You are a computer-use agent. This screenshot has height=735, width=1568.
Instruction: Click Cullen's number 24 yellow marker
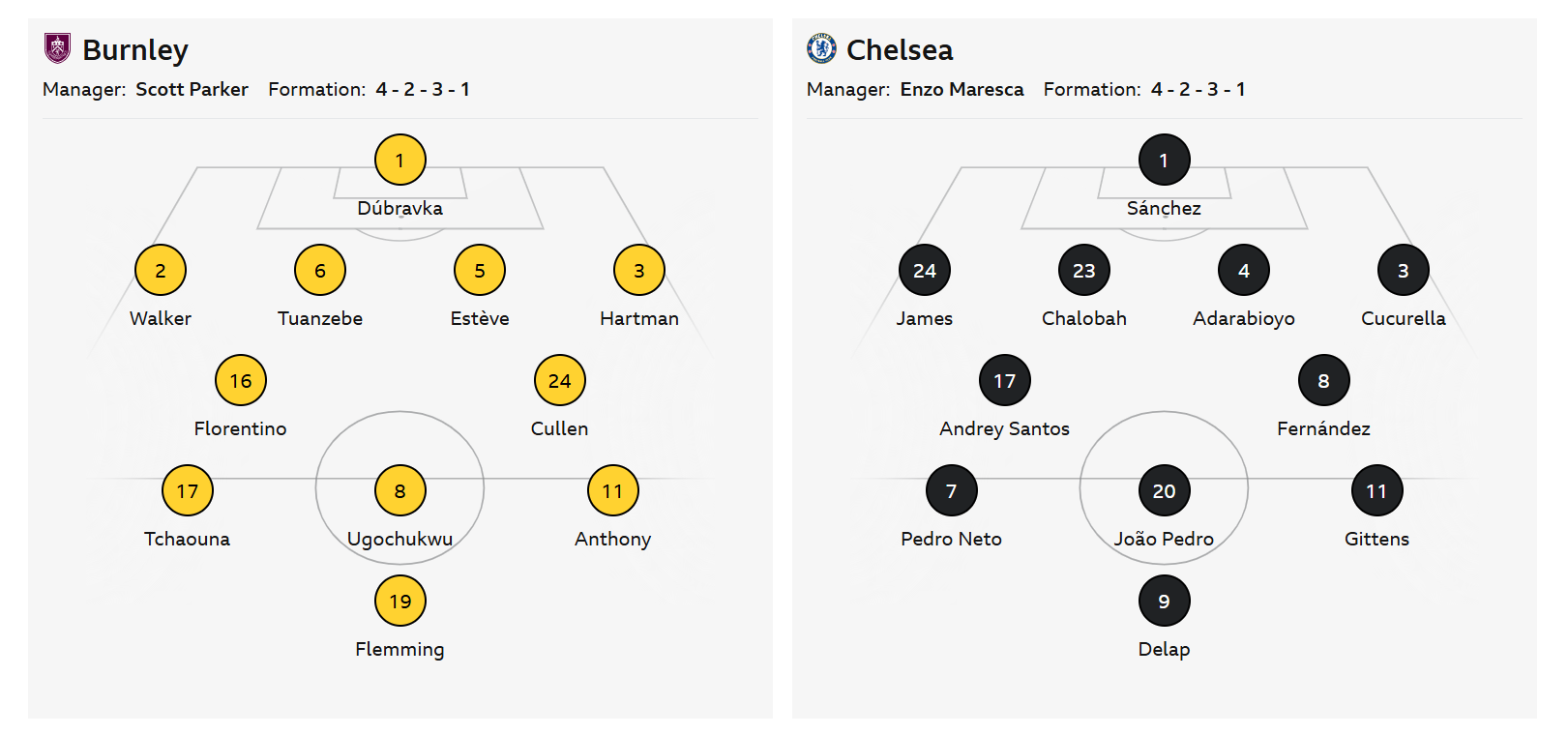pos(560,380)
